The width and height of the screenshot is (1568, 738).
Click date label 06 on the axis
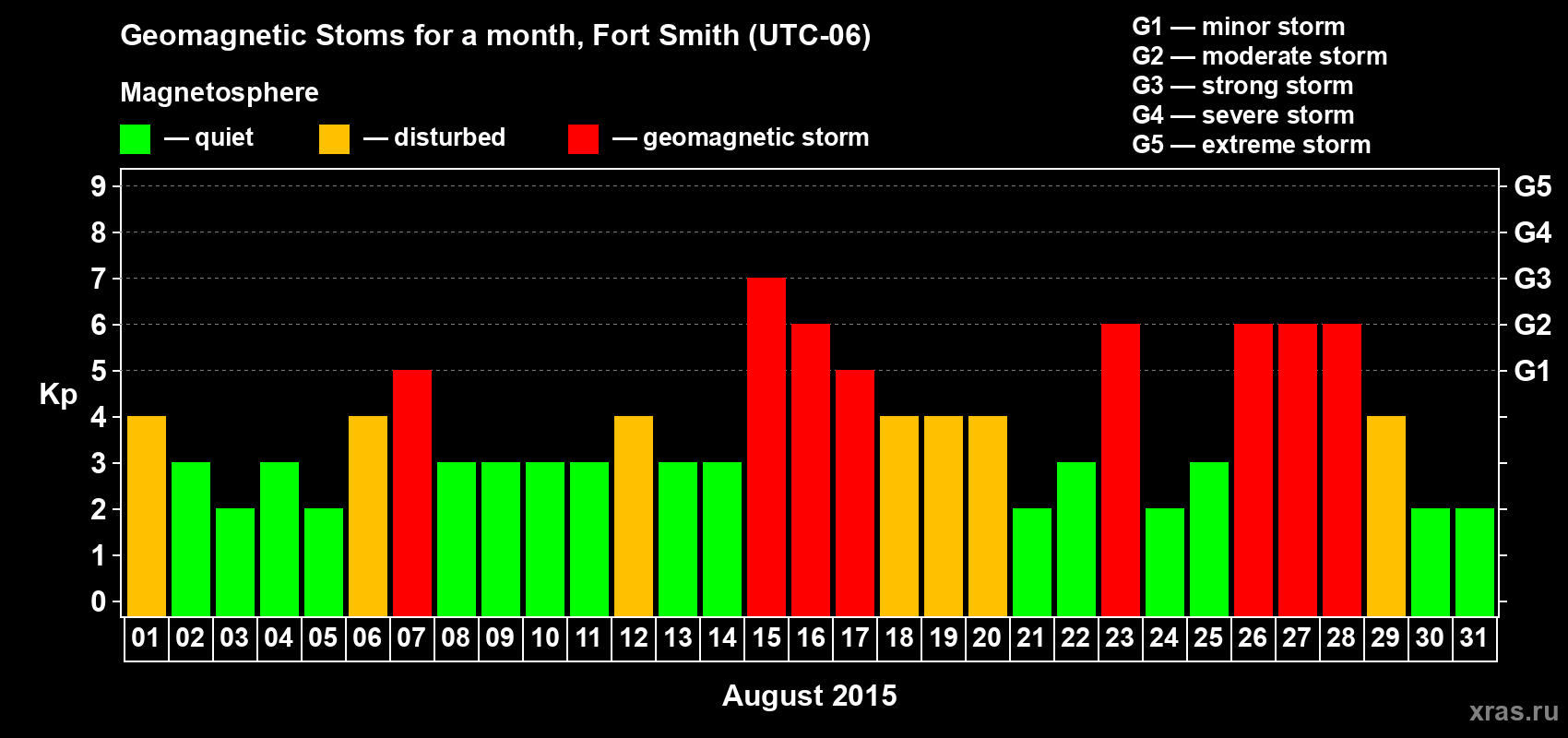coord(367,638)
